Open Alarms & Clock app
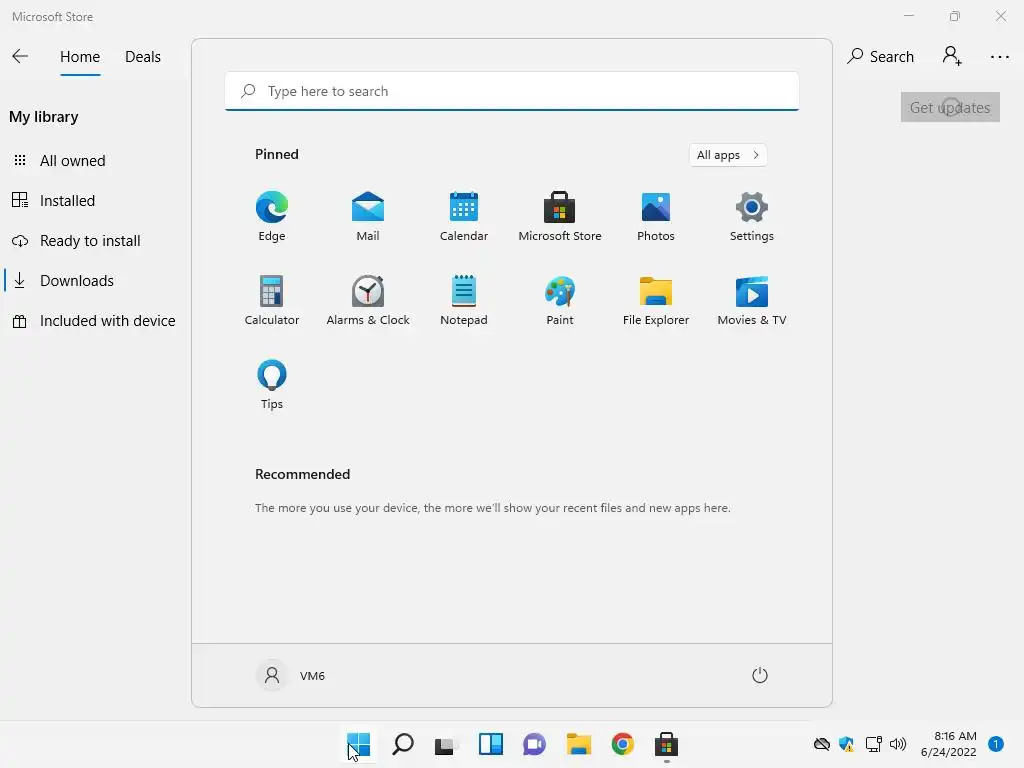 pos(368,300)
